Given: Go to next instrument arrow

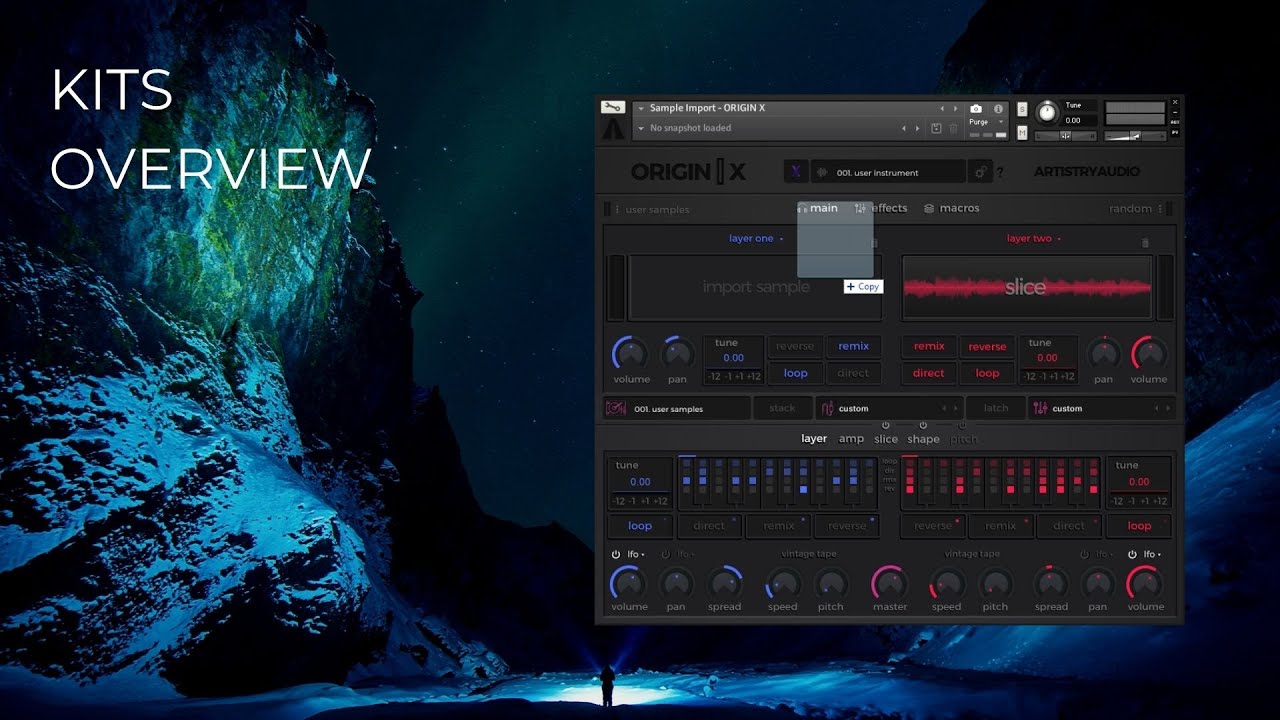Looking at the screenshot, I should [x=955, y=108].
